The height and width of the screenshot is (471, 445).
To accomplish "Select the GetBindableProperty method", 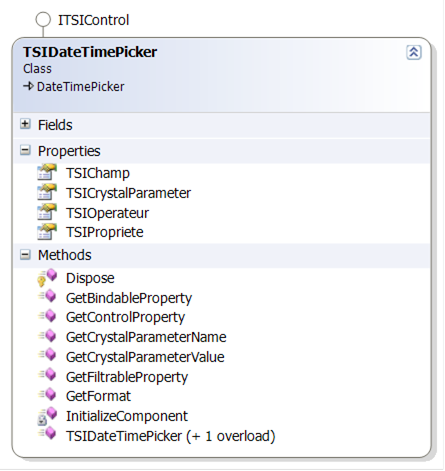I will (x=129, y=298).
